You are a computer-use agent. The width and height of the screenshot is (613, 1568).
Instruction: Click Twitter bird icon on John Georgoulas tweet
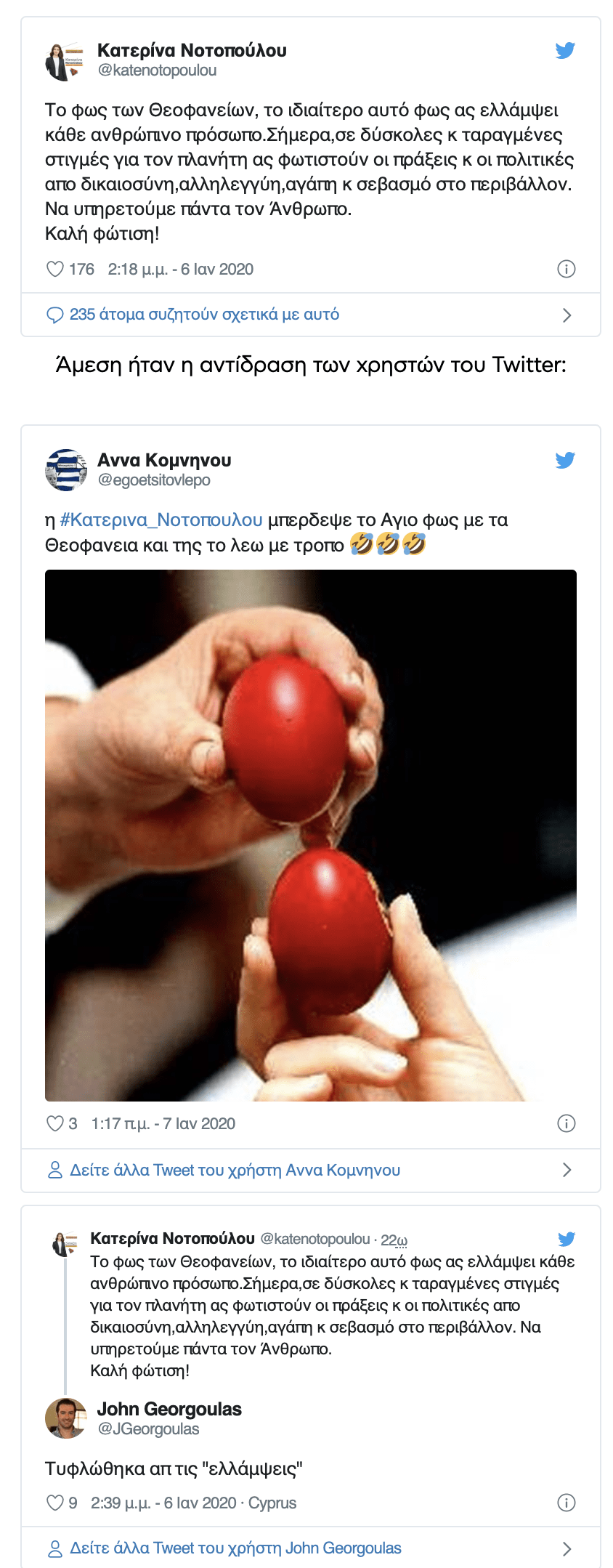567,1239
